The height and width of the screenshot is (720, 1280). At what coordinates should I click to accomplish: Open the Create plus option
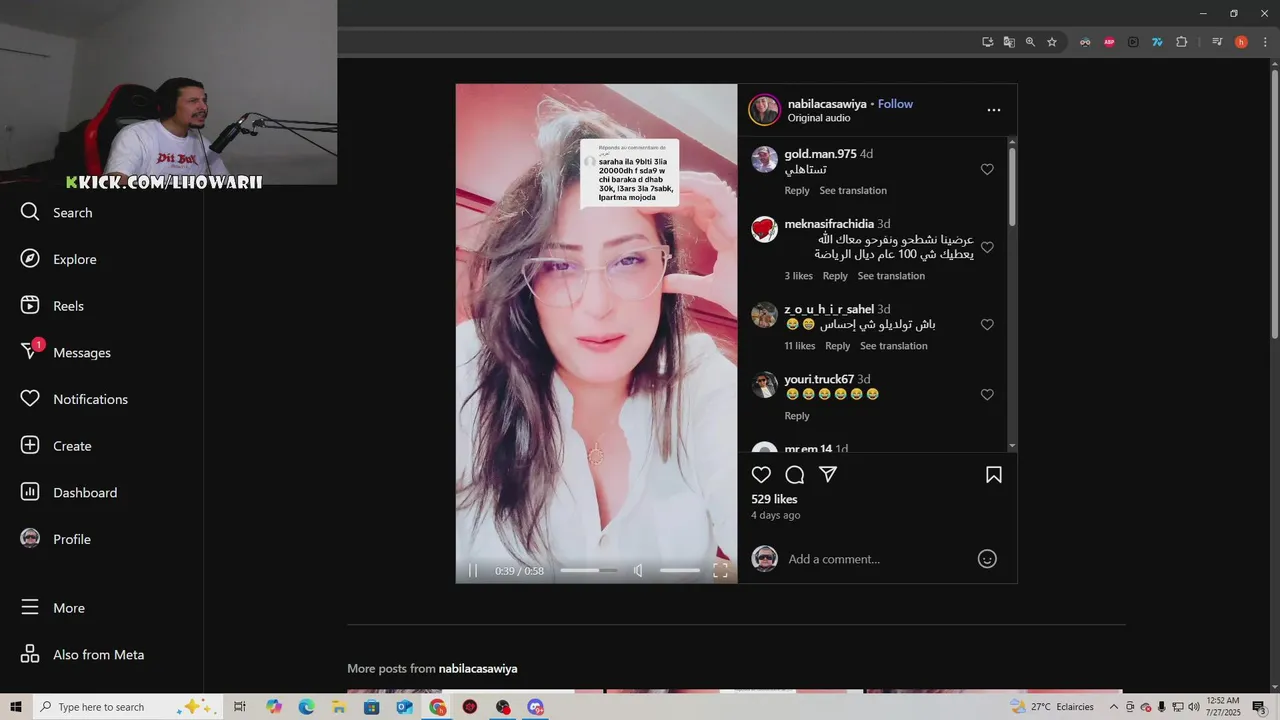click(x=55, y=446)
